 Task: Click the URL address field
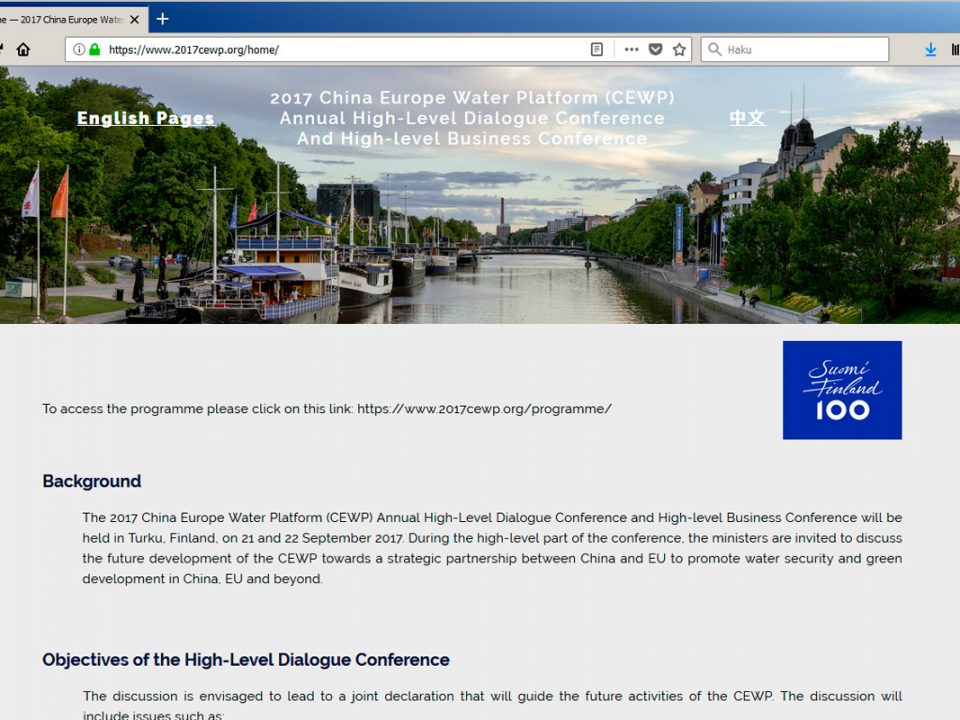(x=340, y=50)
